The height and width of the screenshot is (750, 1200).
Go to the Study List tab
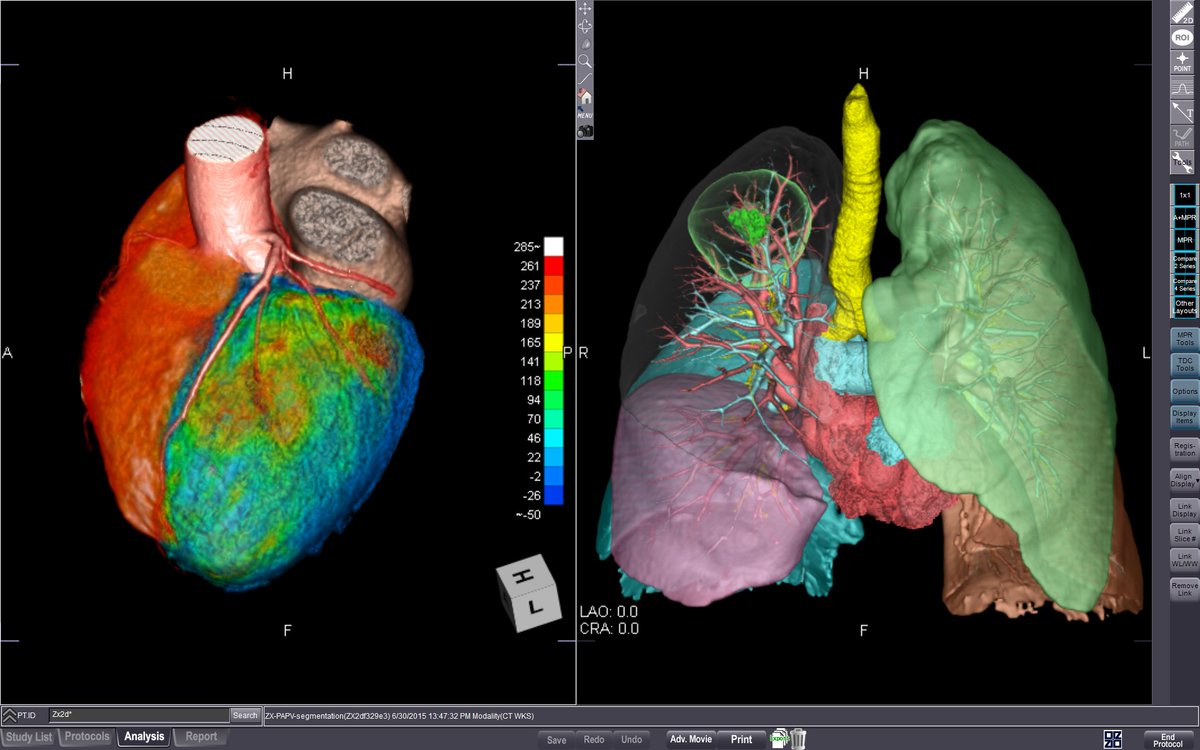(x=29, y=738)
